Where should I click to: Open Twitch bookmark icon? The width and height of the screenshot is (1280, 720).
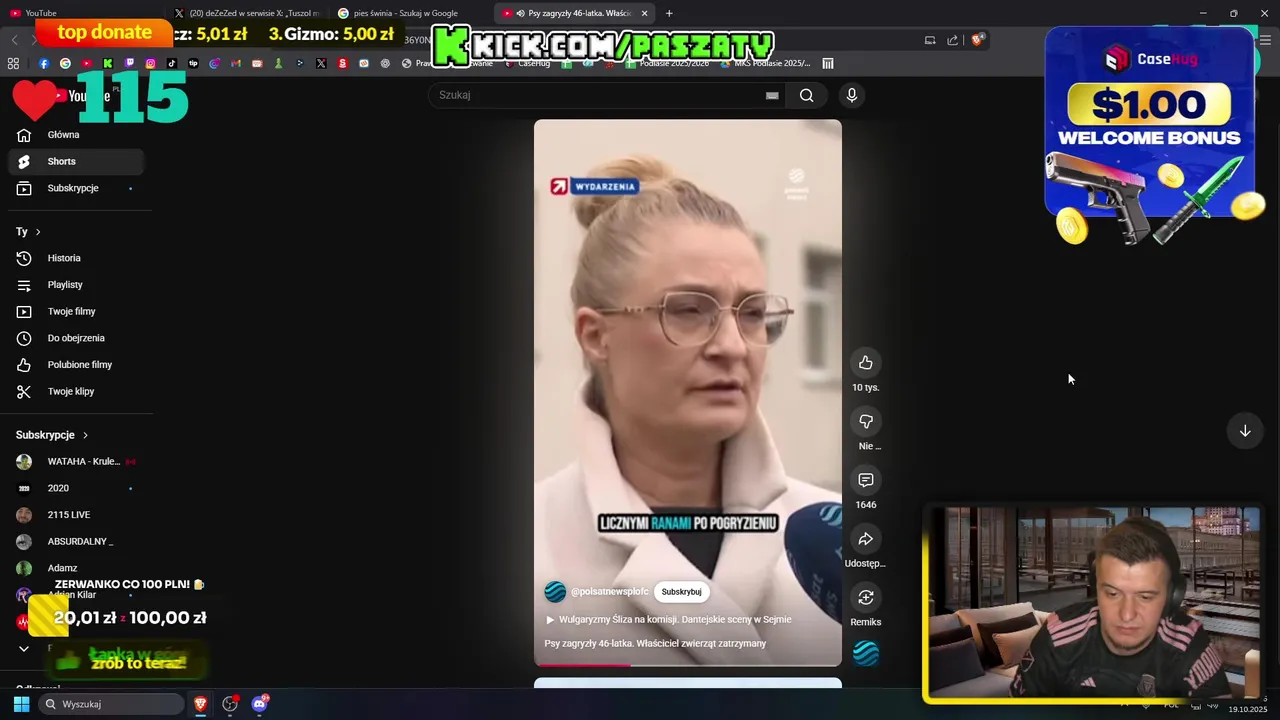pyautogui.click(x=129, y=63)
